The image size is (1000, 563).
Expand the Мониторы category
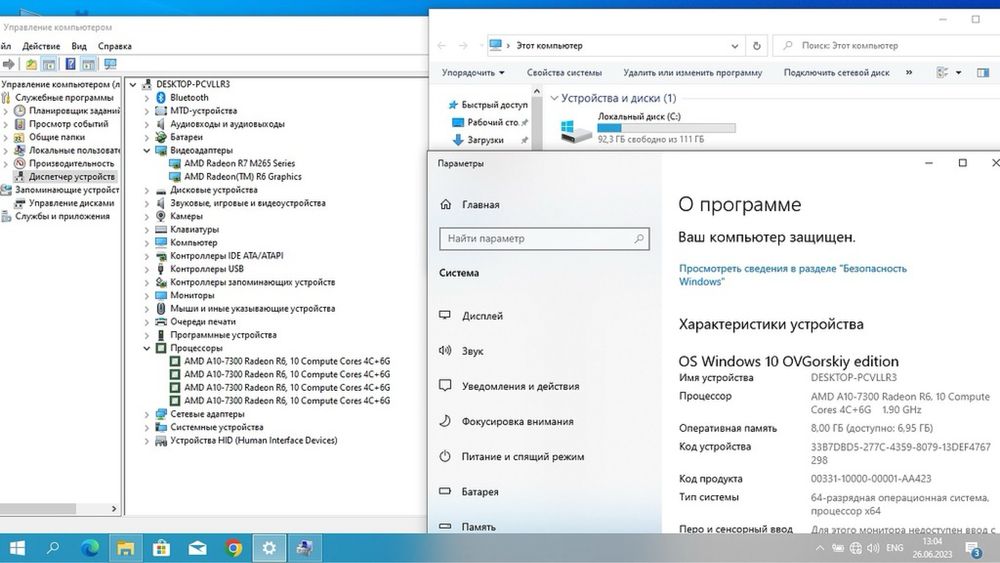[x=147, y=295]
